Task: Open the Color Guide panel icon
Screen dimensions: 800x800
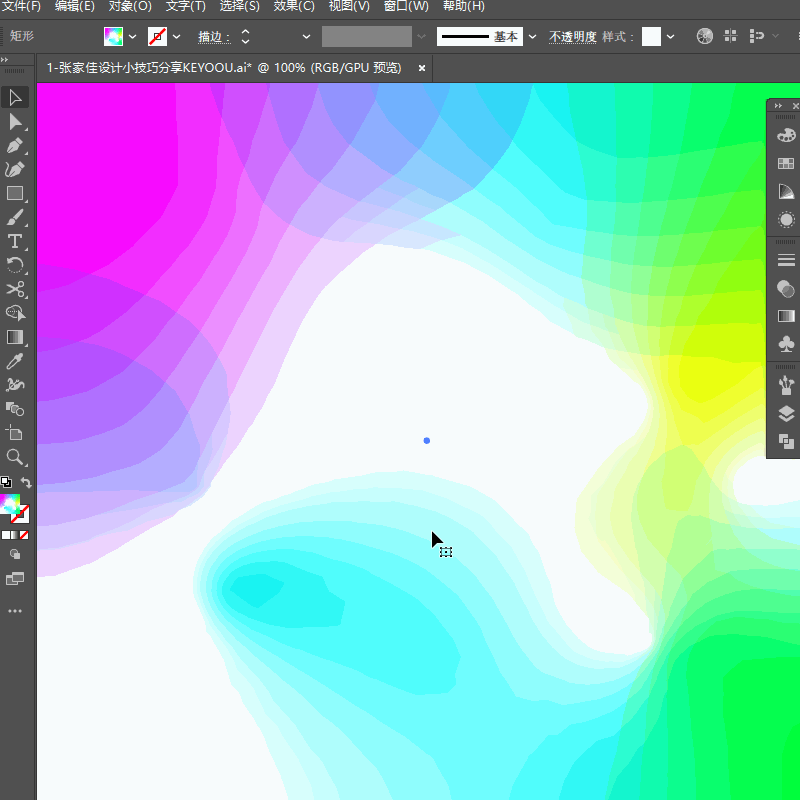Action: 786,191
